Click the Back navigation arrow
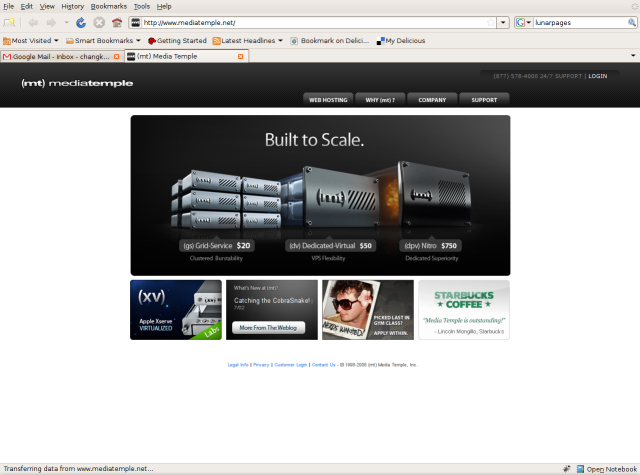 click(33, 22)
